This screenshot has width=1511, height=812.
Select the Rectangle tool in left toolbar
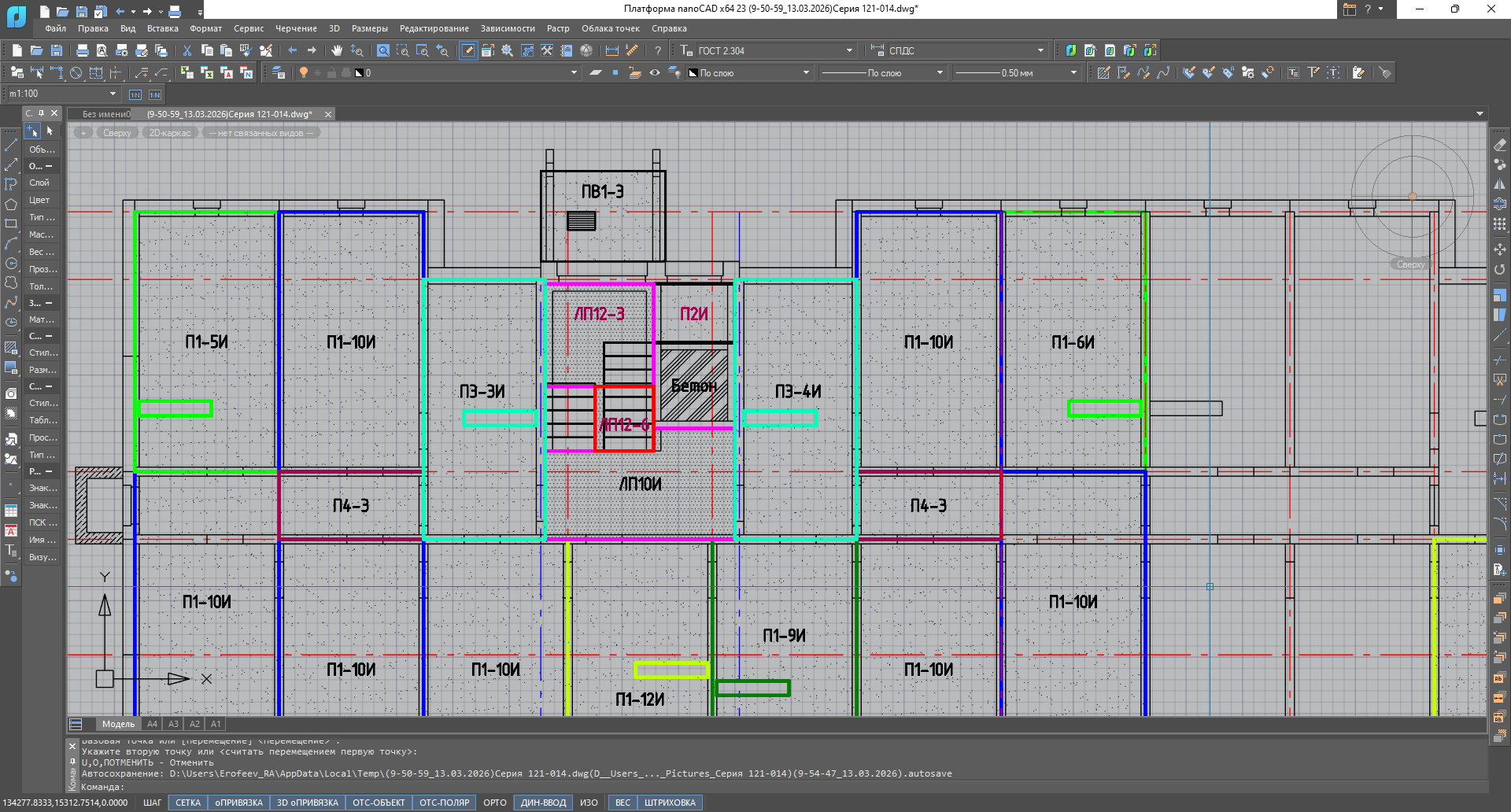tap(11, 224)
